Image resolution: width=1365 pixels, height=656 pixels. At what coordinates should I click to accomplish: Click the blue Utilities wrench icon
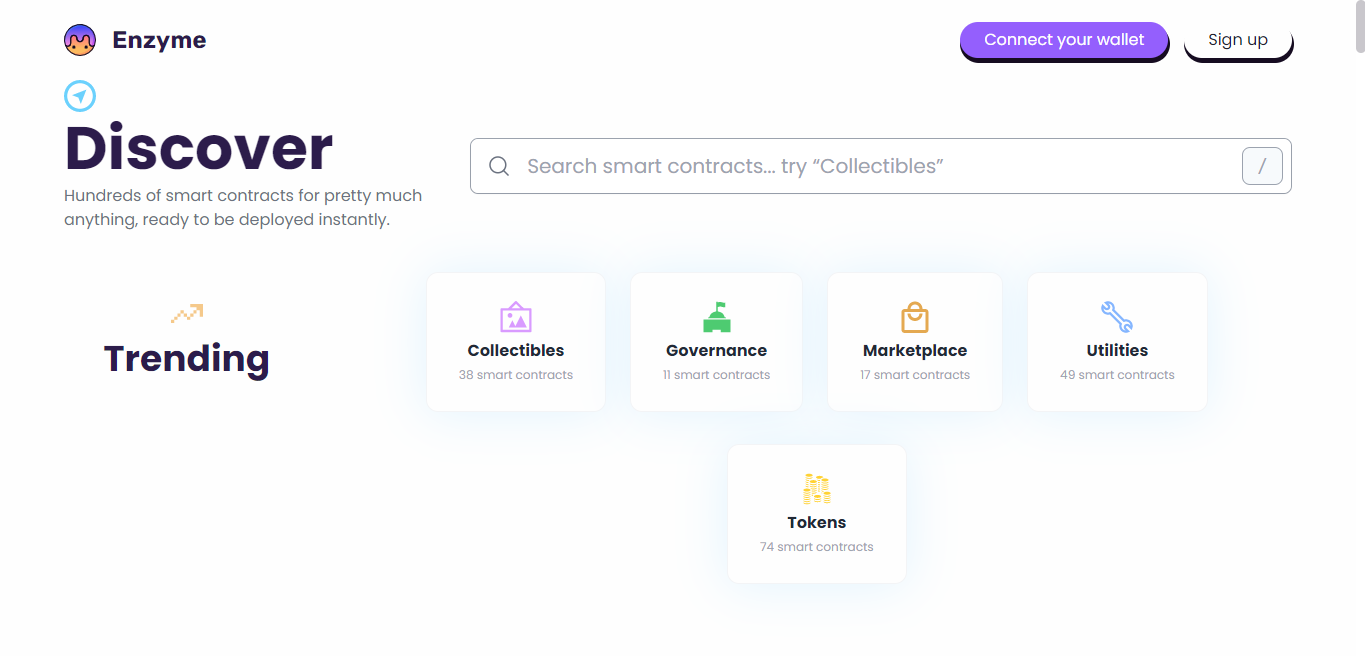(x=1117, y=317)
